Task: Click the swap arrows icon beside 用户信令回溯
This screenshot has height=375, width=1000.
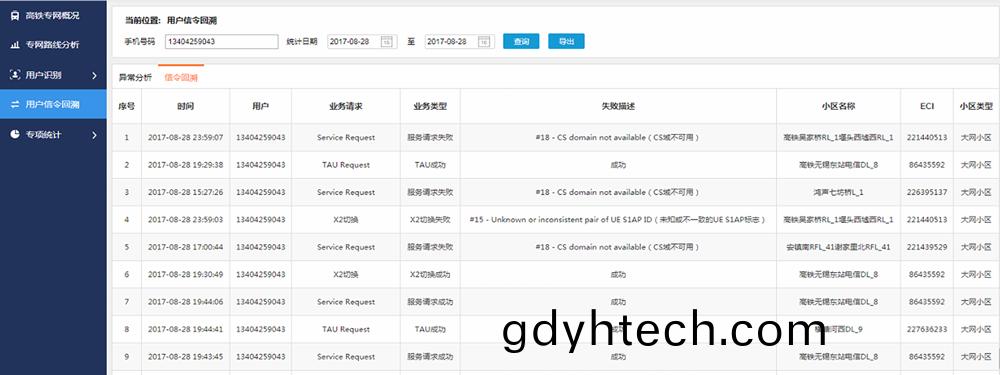Action: coord(15,105)
